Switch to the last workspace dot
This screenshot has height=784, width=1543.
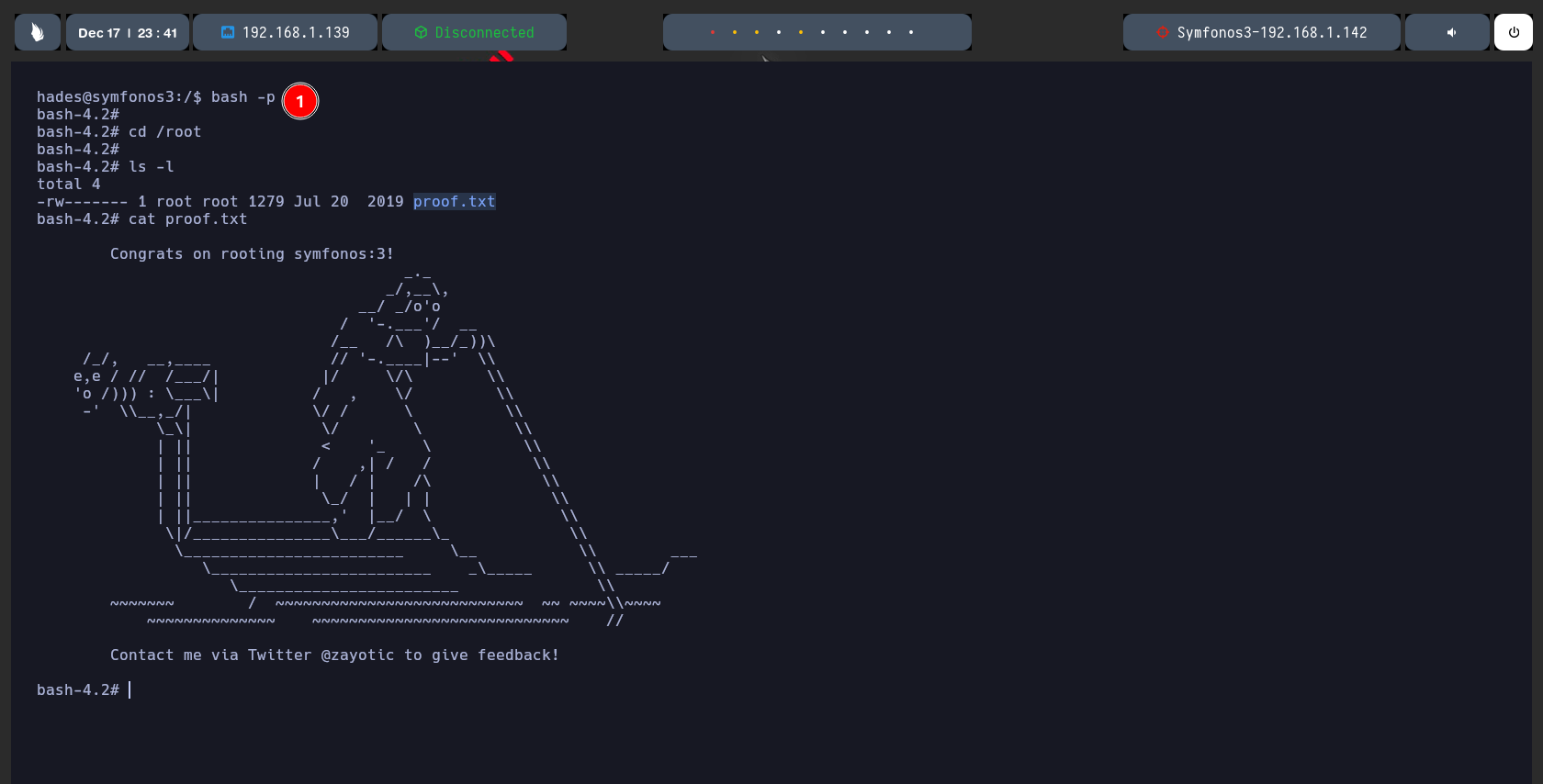(x=911, y=32)
